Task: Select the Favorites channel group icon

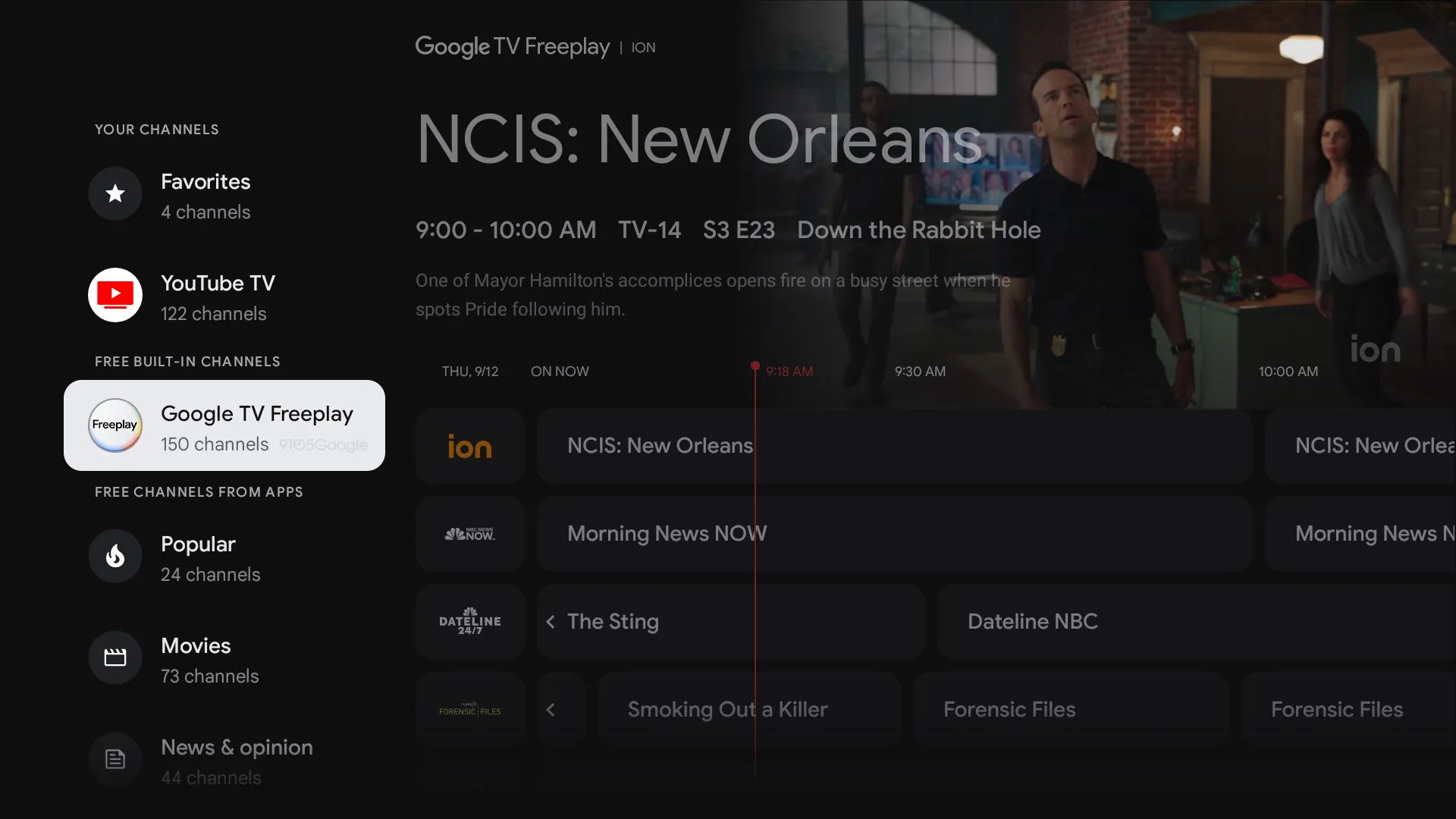Action: 115,193
